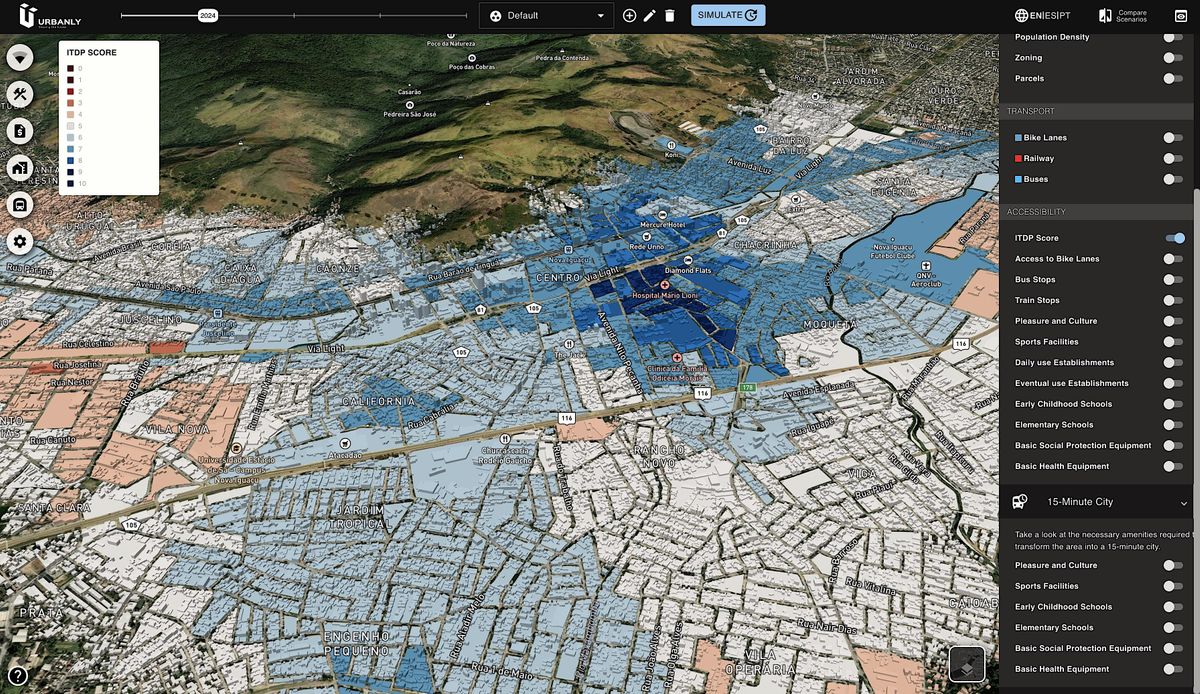
Task: Open the hammer and wrench tools panel
Action: pos(20,94)
